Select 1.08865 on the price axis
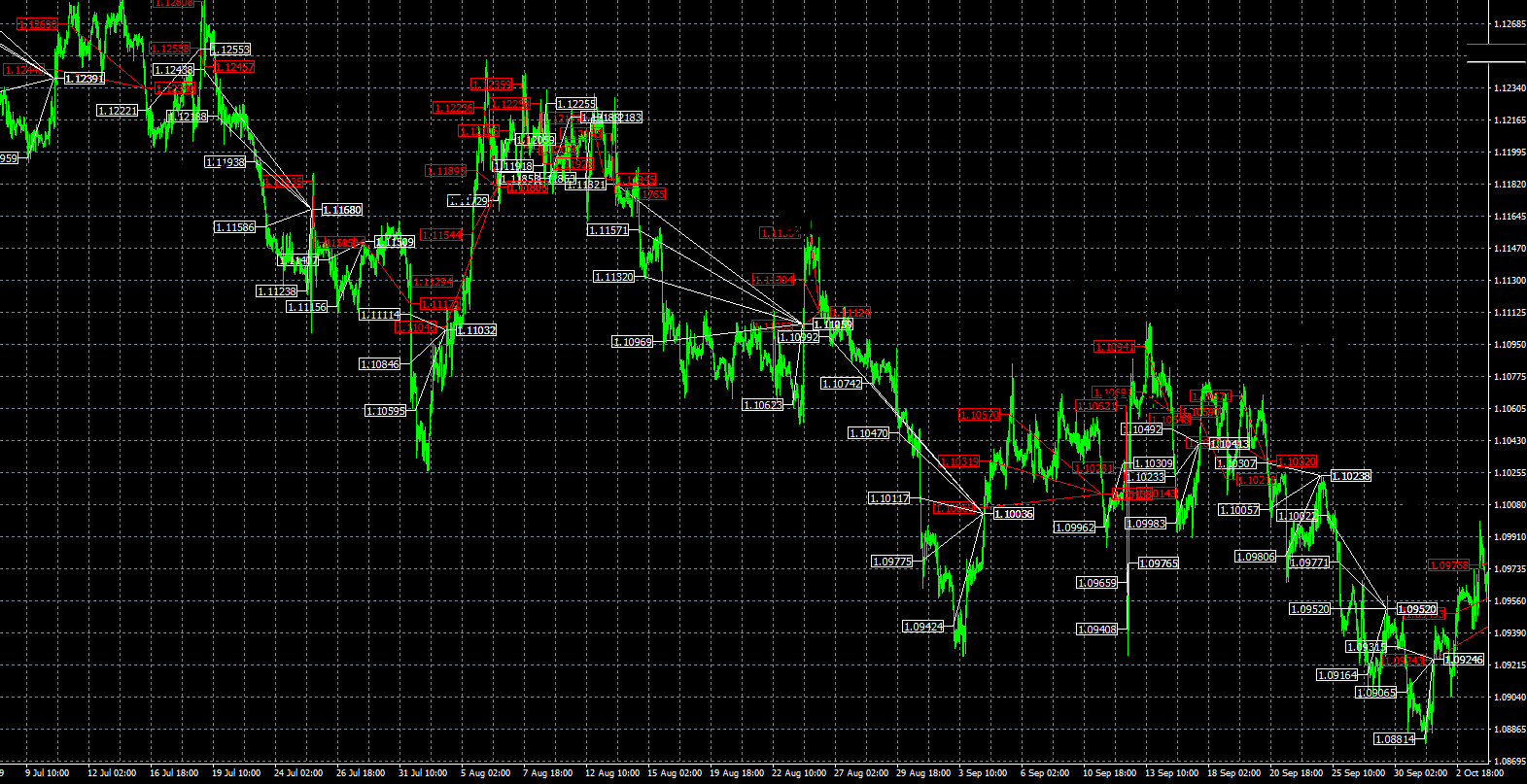The width and height of the screenshot is (1527, 784). pyautogui.click(x=1509, y=729)
